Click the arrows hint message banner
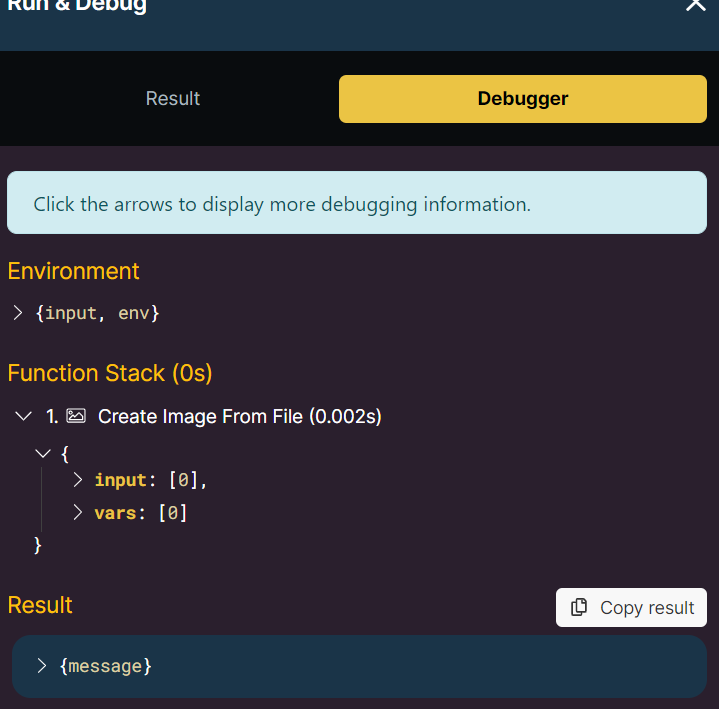This screenshot has width=719, height=709. (x=357, y=203)
